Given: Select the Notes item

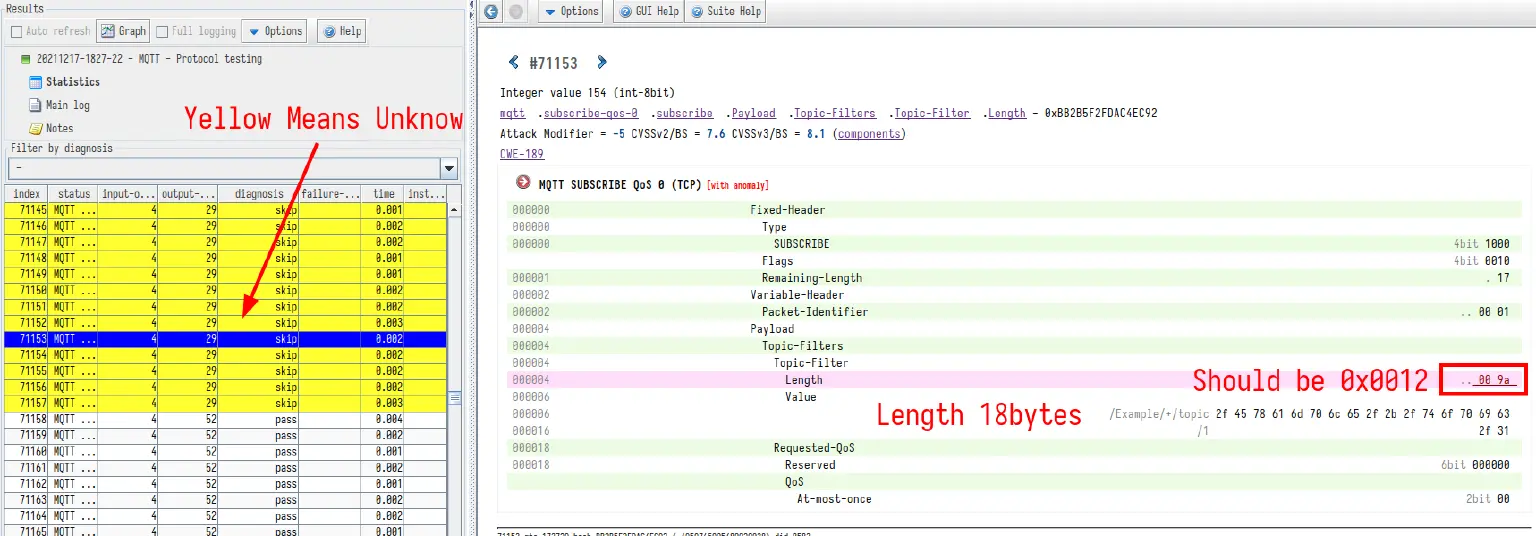Looking at the screenshot, I should [59, 128].
